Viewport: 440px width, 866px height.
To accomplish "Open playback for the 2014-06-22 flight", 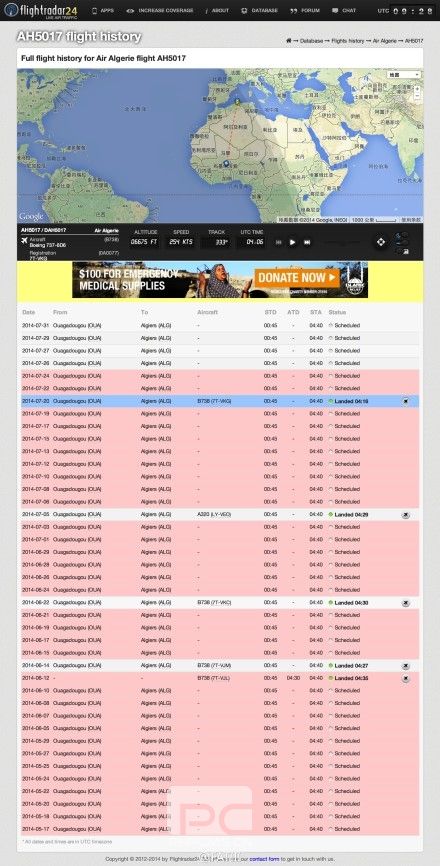I will [406, 603].
